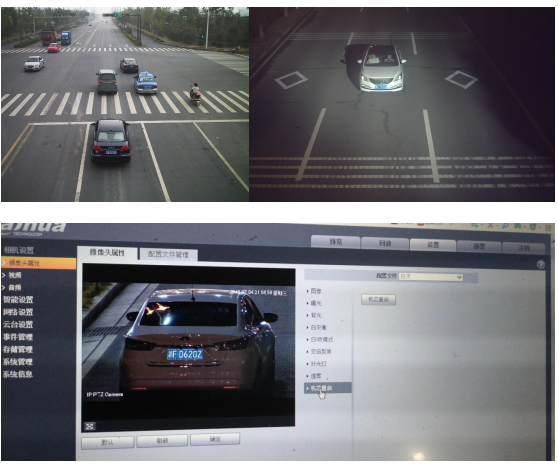Click the help question mark icon
The width and height of the screenshot is (558, 465).
click(540, 264)
